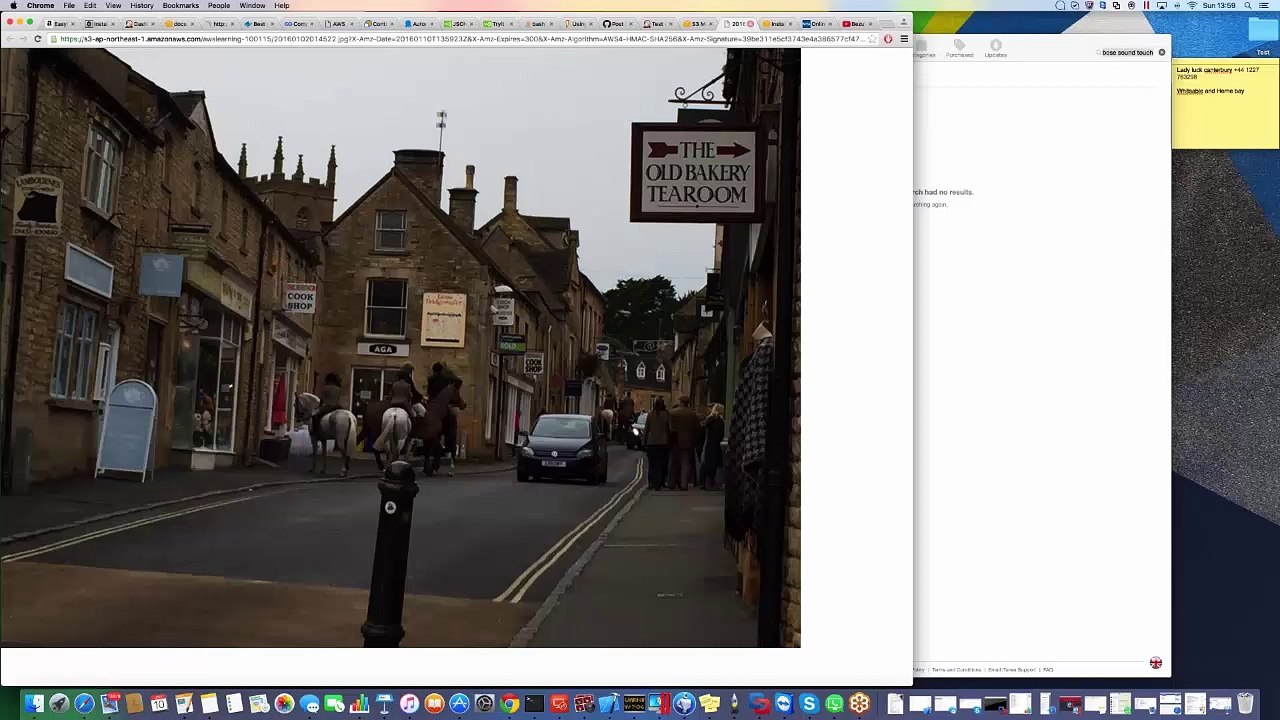Bookmark this page with the star icon
Image resolution: width=1280 pixels, height=720 pixels.
point(873,39)
